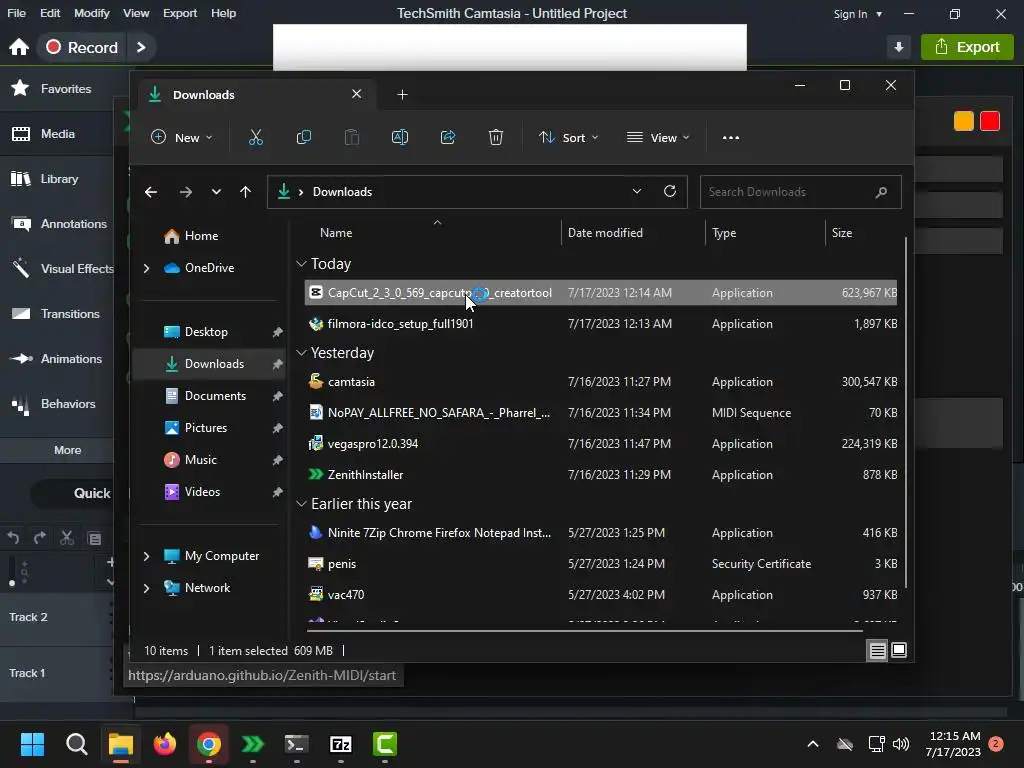Open the Camtasia Help menu
1024x768 pixels.
pyautogui.click(x=223, y=13)
